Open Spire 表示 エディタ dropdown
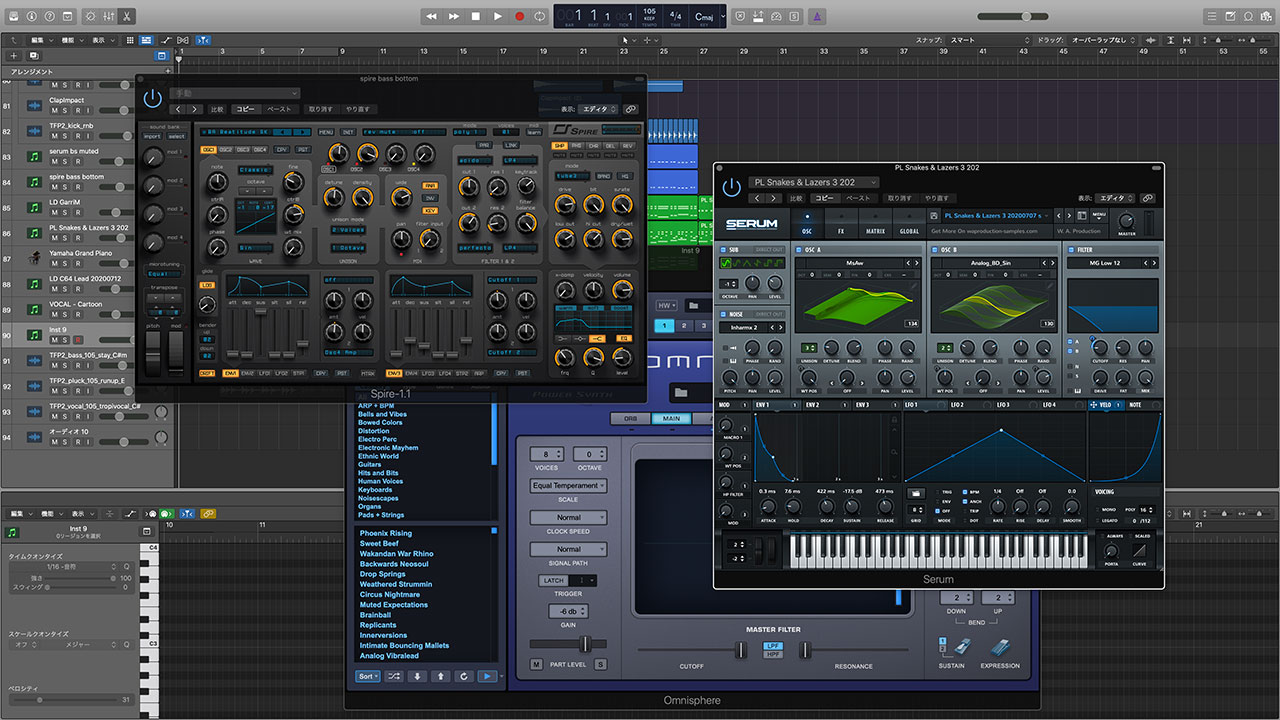Screen dimensions: 1280x720 [x=599, y=109]
